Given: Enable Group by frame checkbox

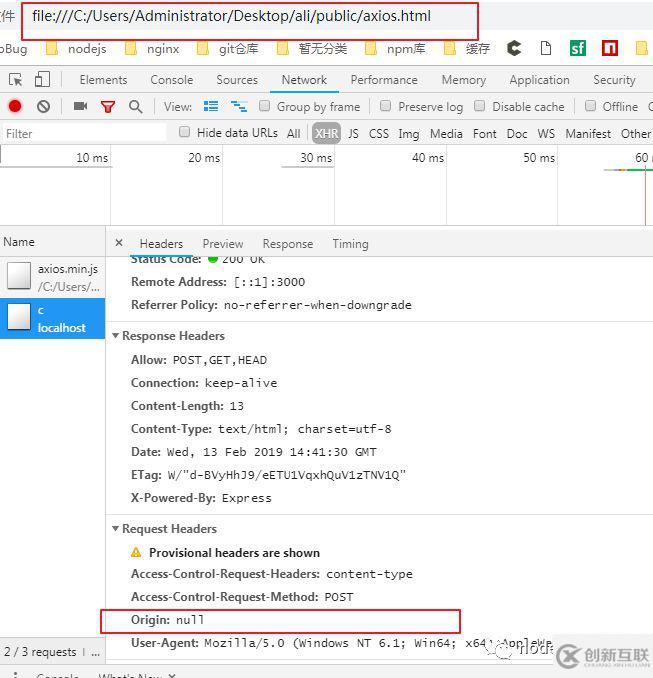Looking at the screenshot, I should click(x=264, y=106).
